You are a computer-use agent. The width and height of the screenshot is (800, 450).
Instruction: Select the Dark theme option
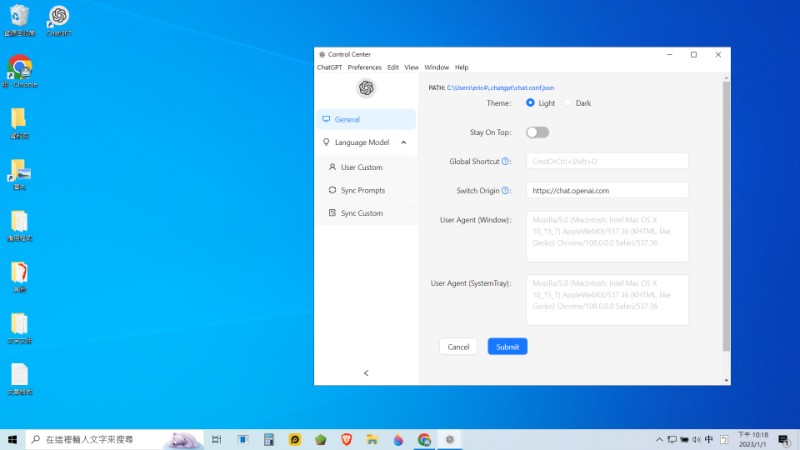[x=567, y=103]
